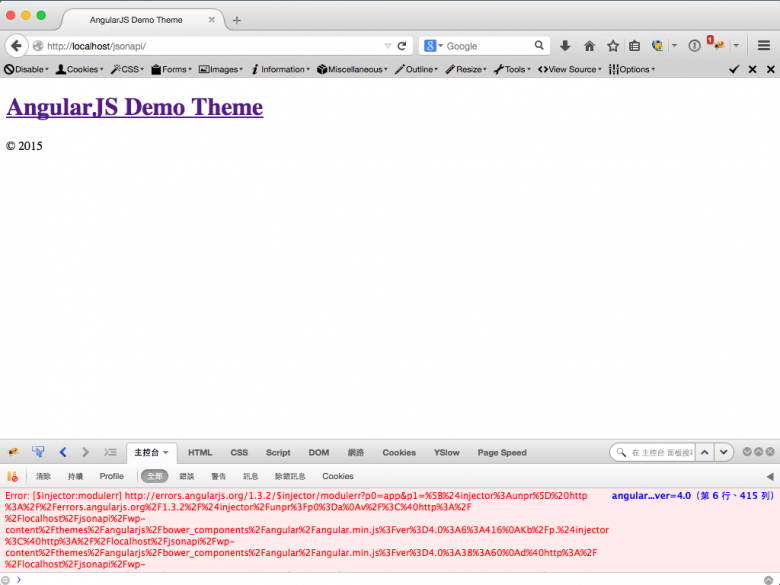This screenshot has width=780, height=585.
Task: Open the Outline dropdown menu
Action: 416,70
